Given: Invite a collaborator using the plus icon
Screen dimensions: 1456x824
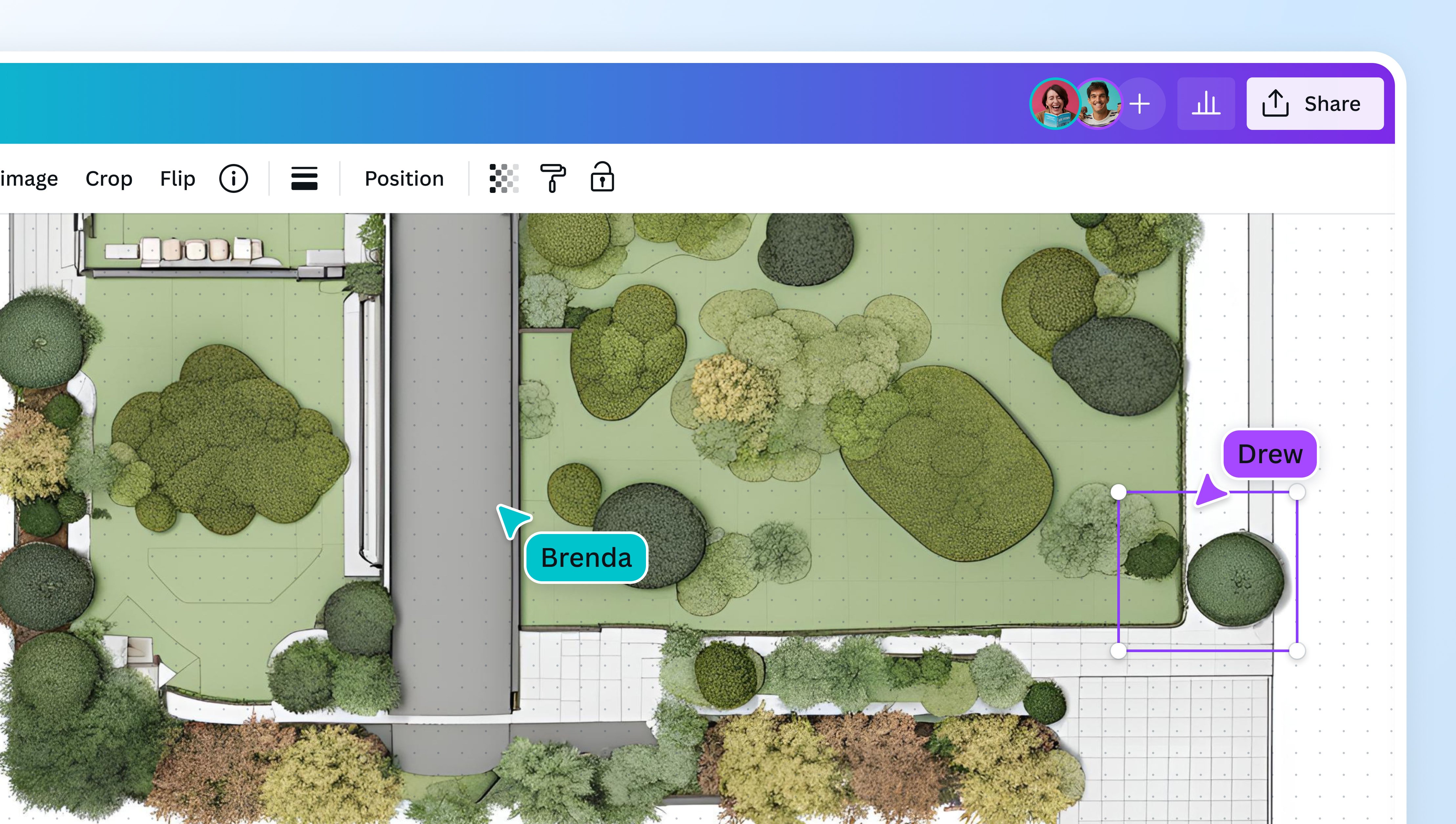Looking at the screenshot, I should [1140, 104].
